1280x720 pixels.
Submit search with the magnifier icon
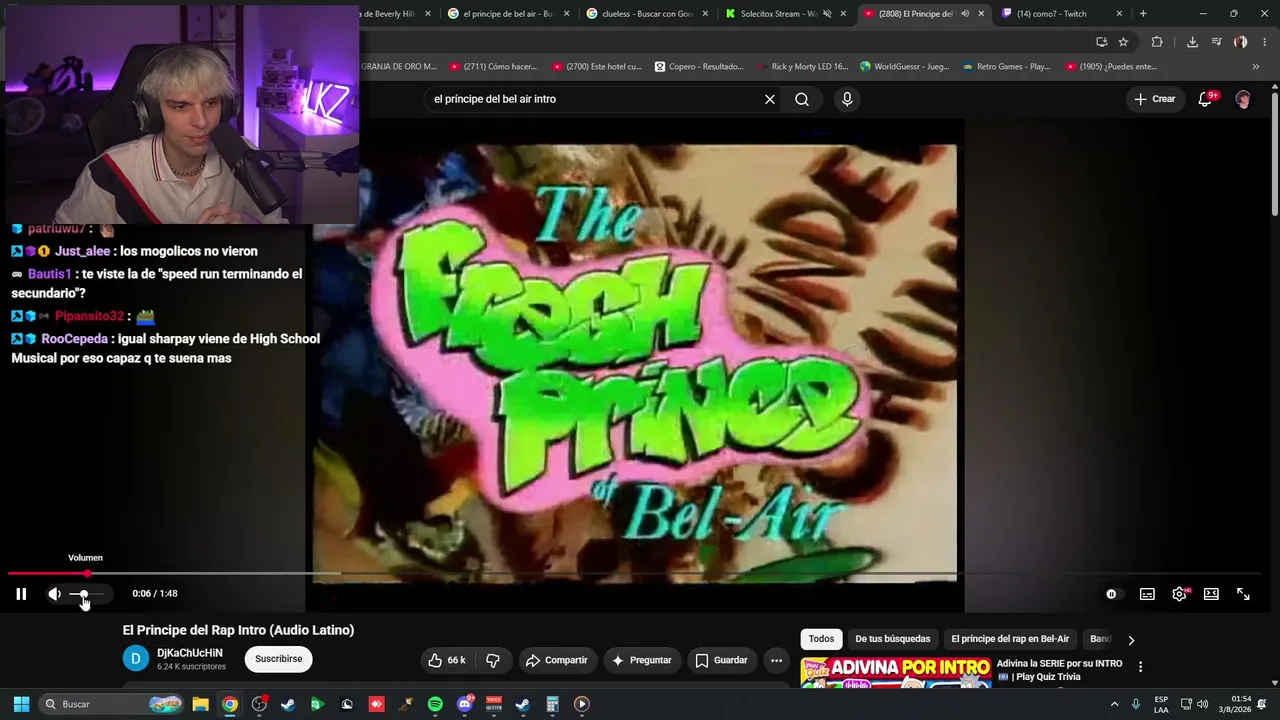click(802, 99)
